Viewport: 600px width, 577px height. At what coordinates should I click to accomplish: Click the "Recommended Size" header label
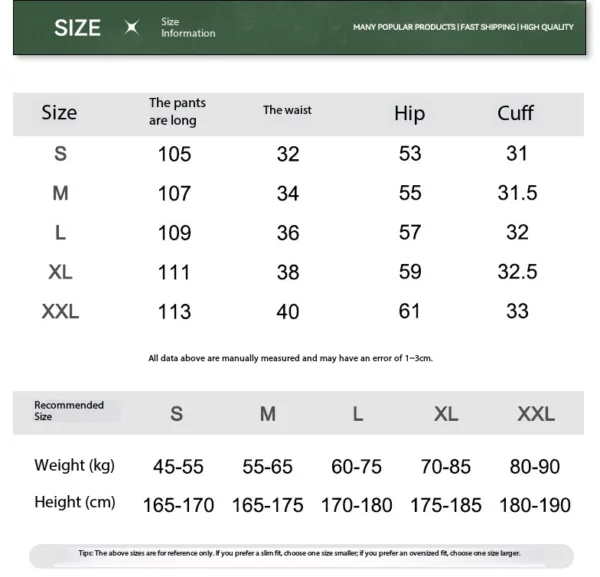(x=69, y=411)
